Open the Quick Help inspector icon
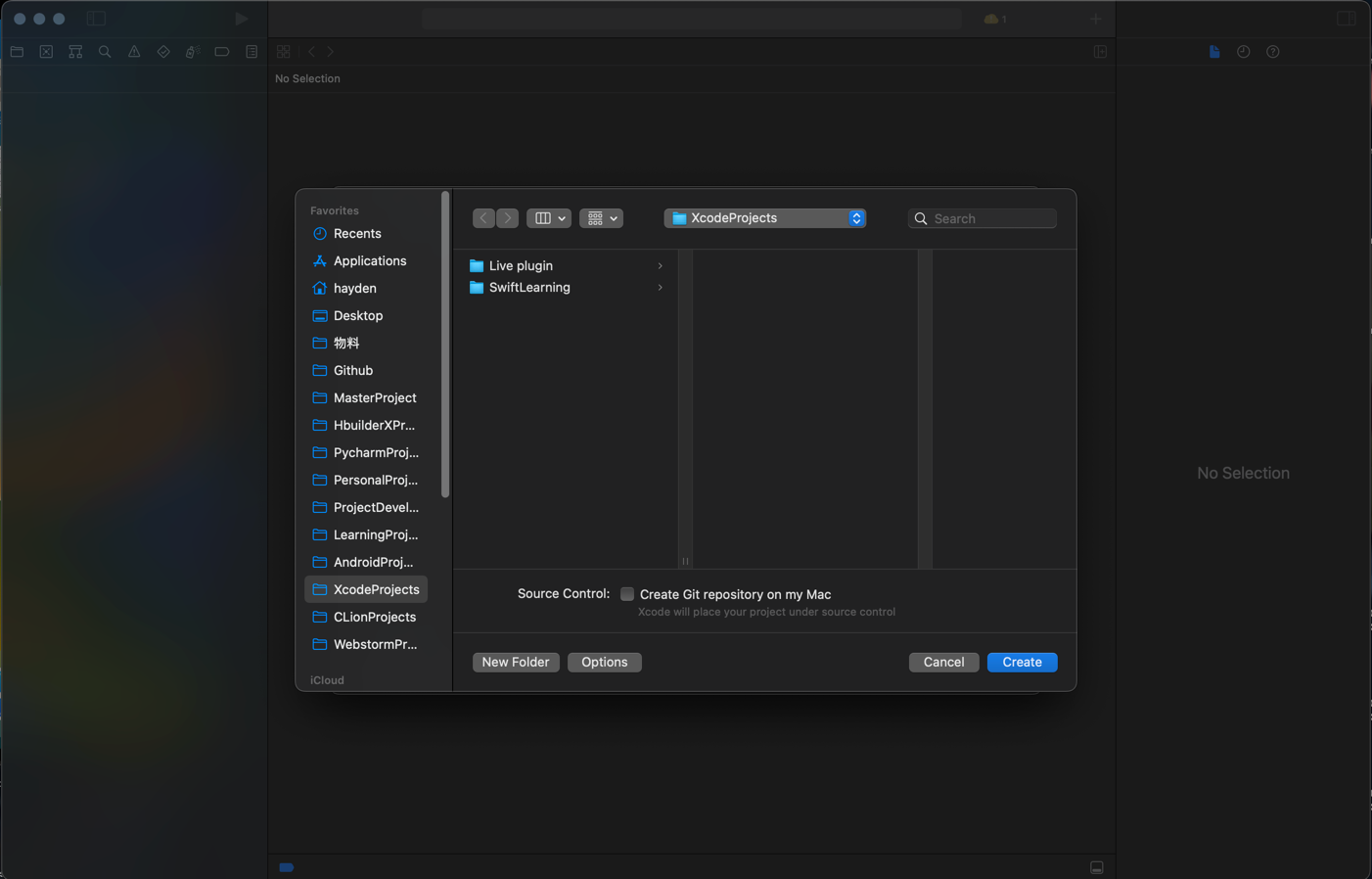1372x879 pixels. click(1272, 52)
